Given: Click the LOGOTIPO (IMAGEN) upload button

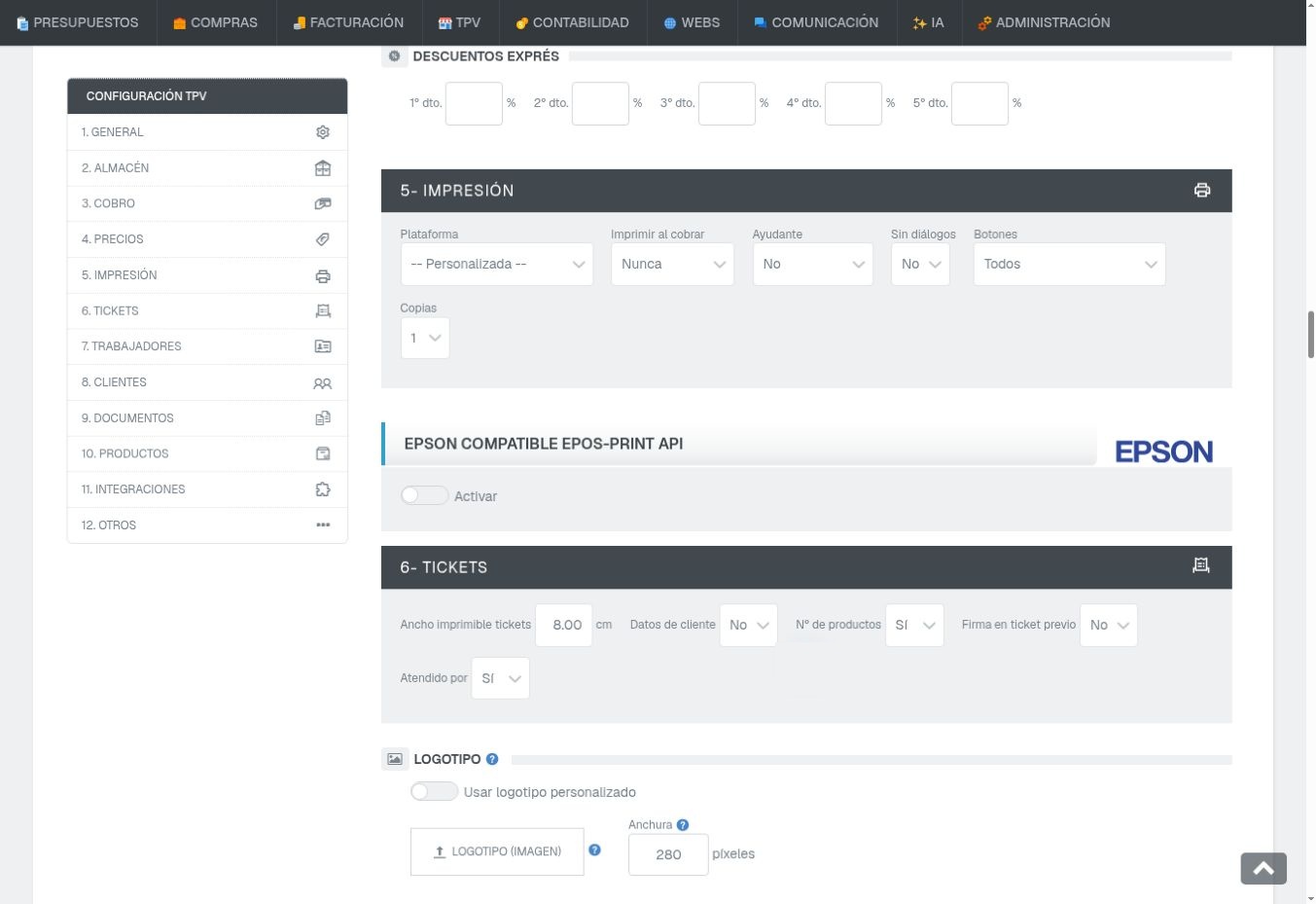Looking at the screenshot, I should 497,851.
